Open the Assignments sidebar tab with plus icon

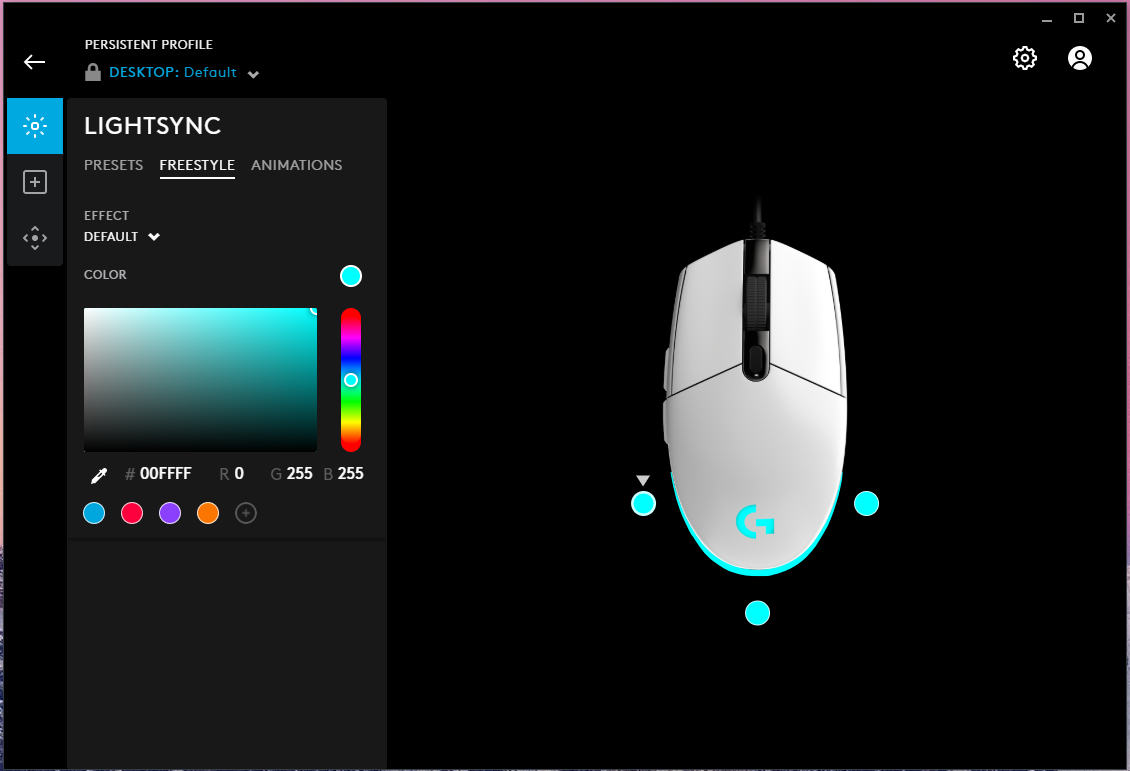pos(35,182)
